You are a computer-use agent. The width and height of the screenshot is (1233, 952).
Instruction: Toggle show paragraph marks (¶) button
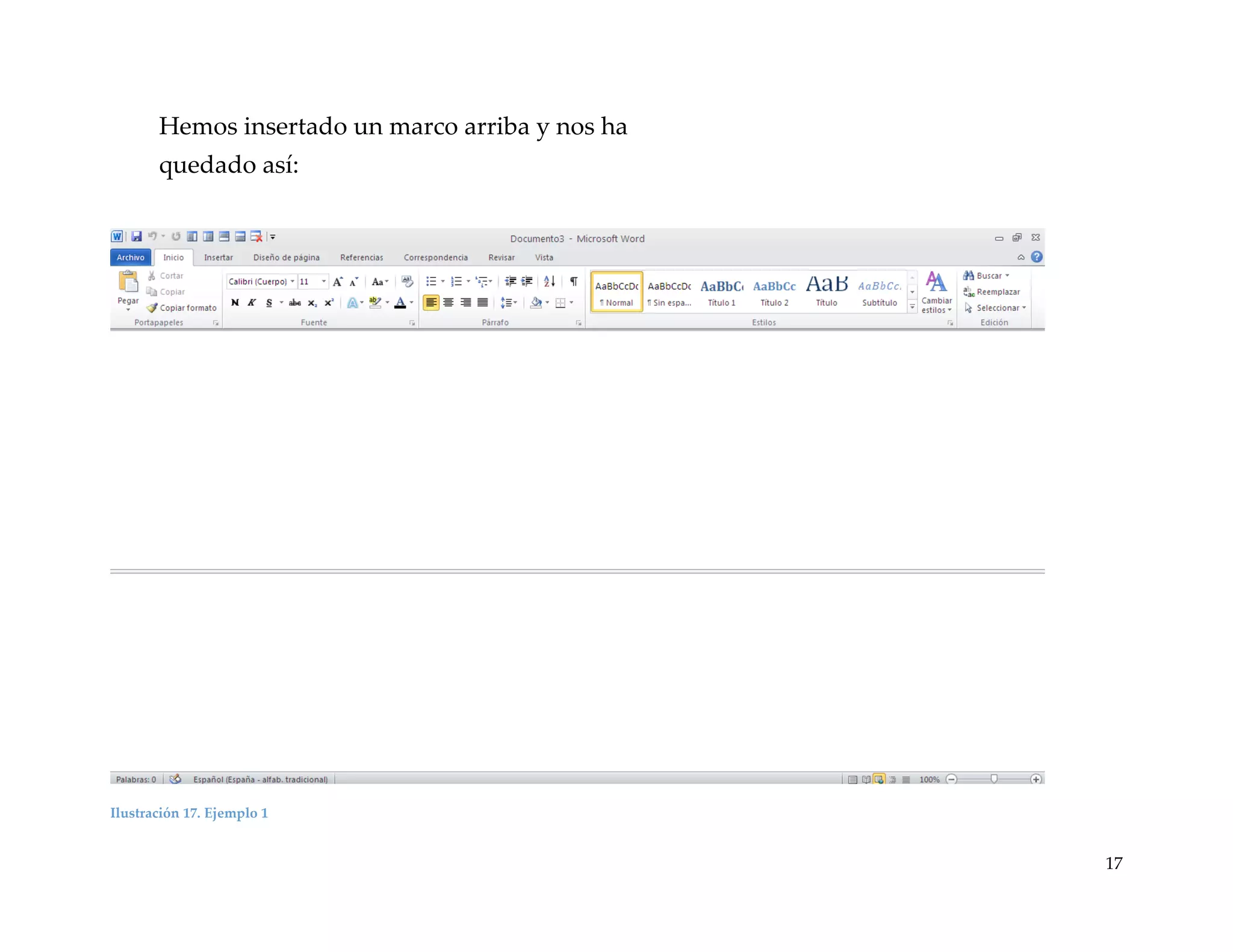574,281
